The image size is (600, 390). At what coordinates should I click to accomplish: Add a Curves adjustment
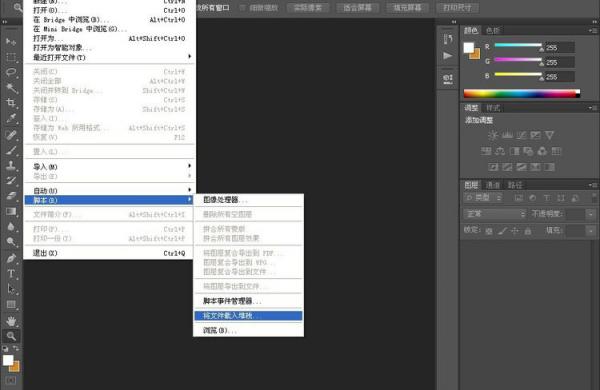(521, 135)
